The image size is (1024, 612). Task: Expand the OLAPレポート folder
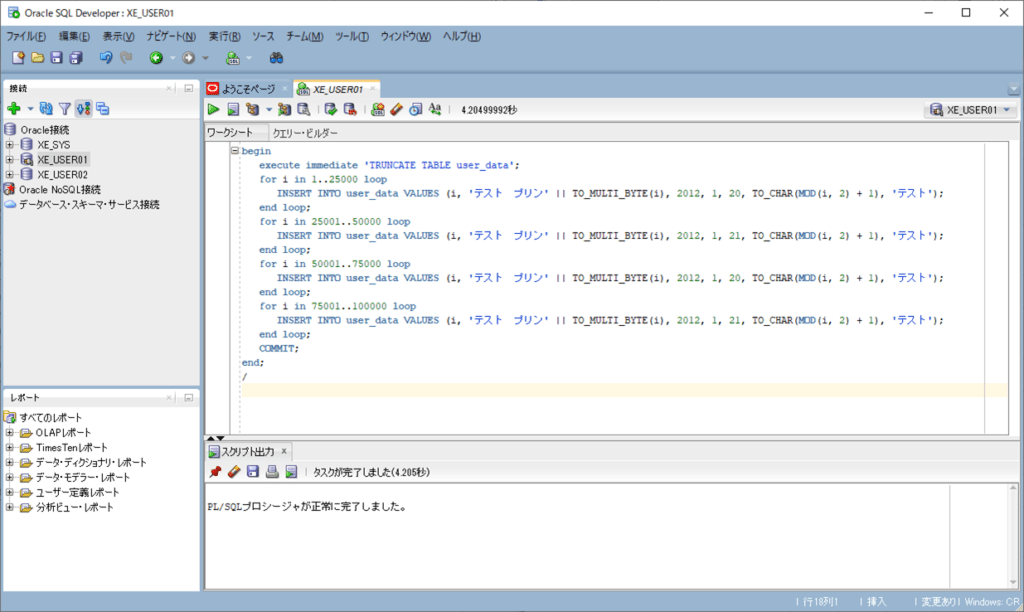[10, 432]
